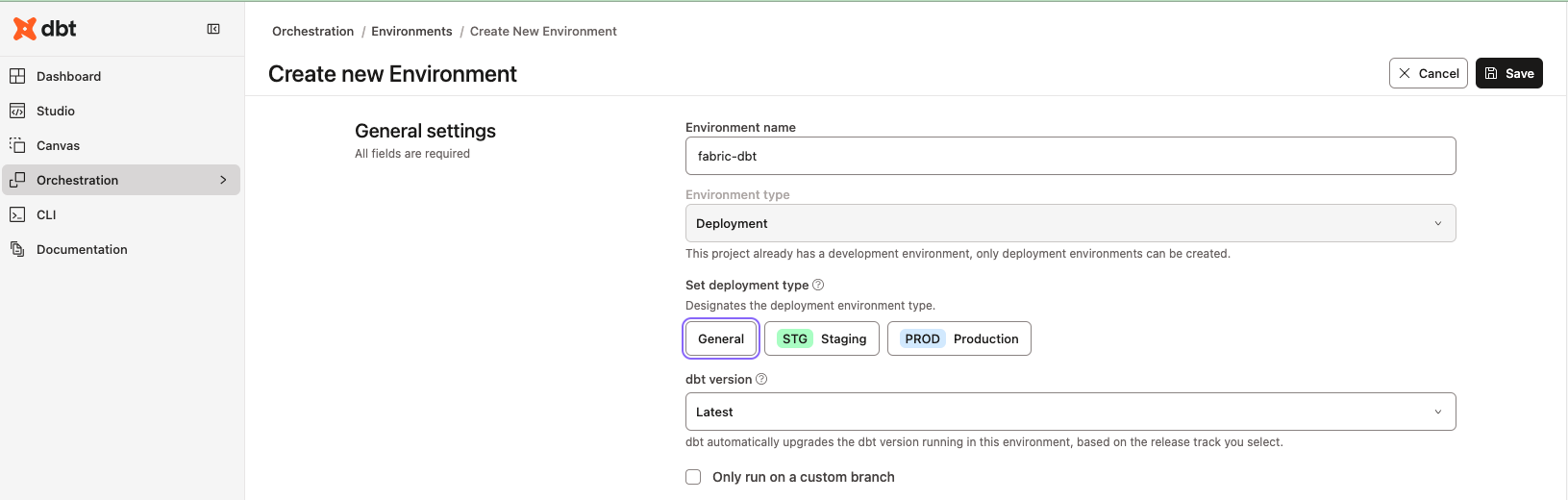This screenshot has height=500, width=1568.
Task: Select Production deployment type
Action: (959, 338)
